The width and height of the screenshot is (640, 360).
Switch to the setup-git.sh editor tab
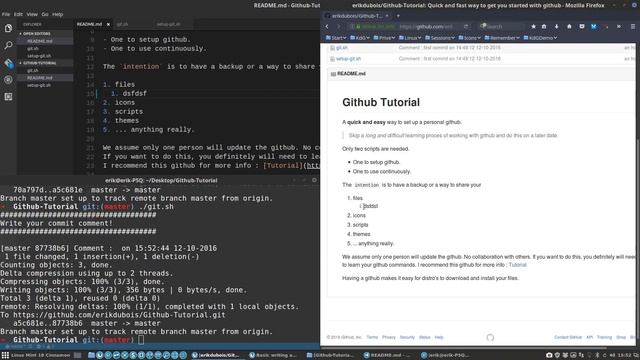(168, 24)
